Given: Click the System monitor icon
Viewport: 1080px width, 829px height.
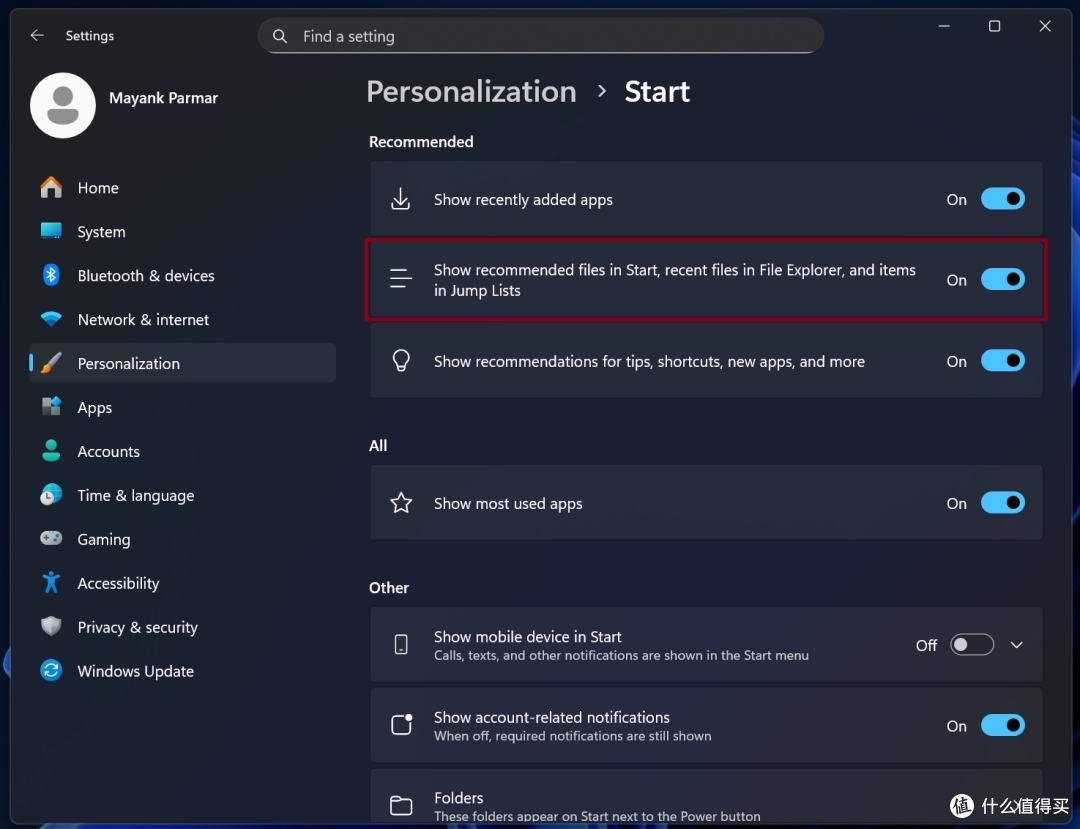Looking at the screenshot, I should pyautogui.click(x=51, y=231).
